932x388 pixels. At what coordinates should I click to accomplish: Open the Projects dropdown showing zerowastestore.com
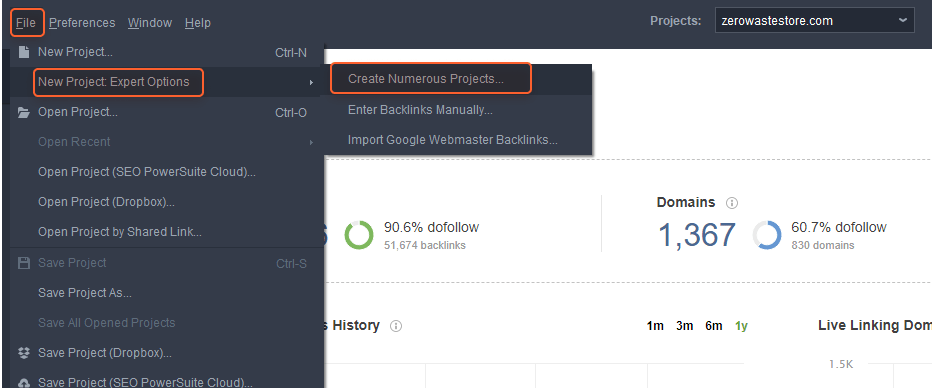tap(814, 21)
